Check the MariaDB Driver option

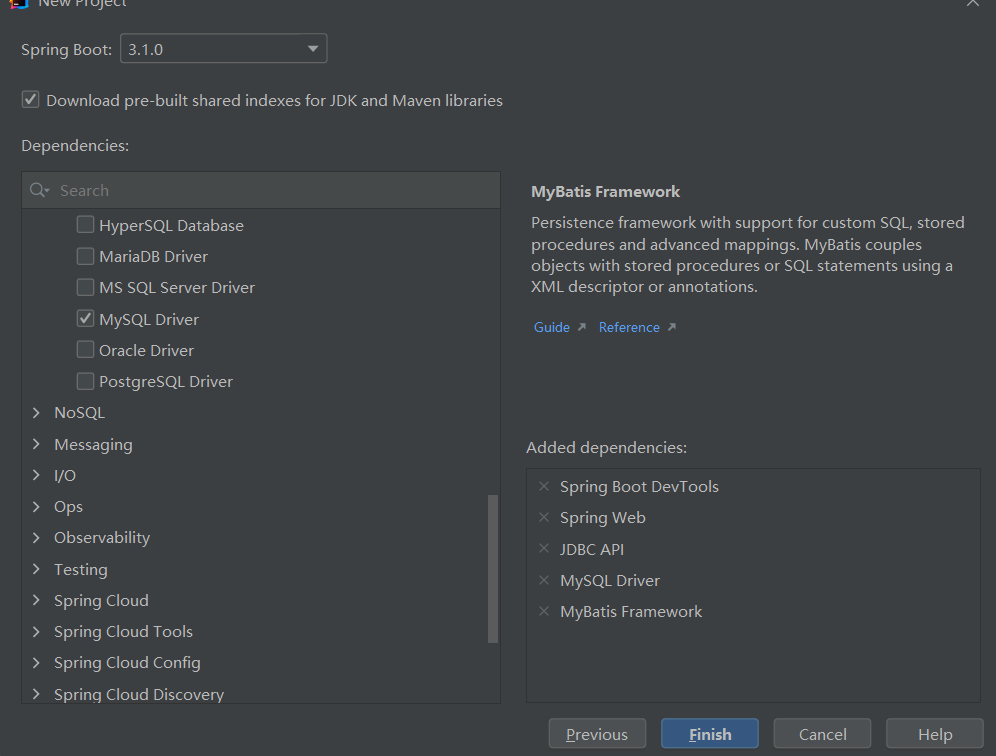tap(86, 256)
